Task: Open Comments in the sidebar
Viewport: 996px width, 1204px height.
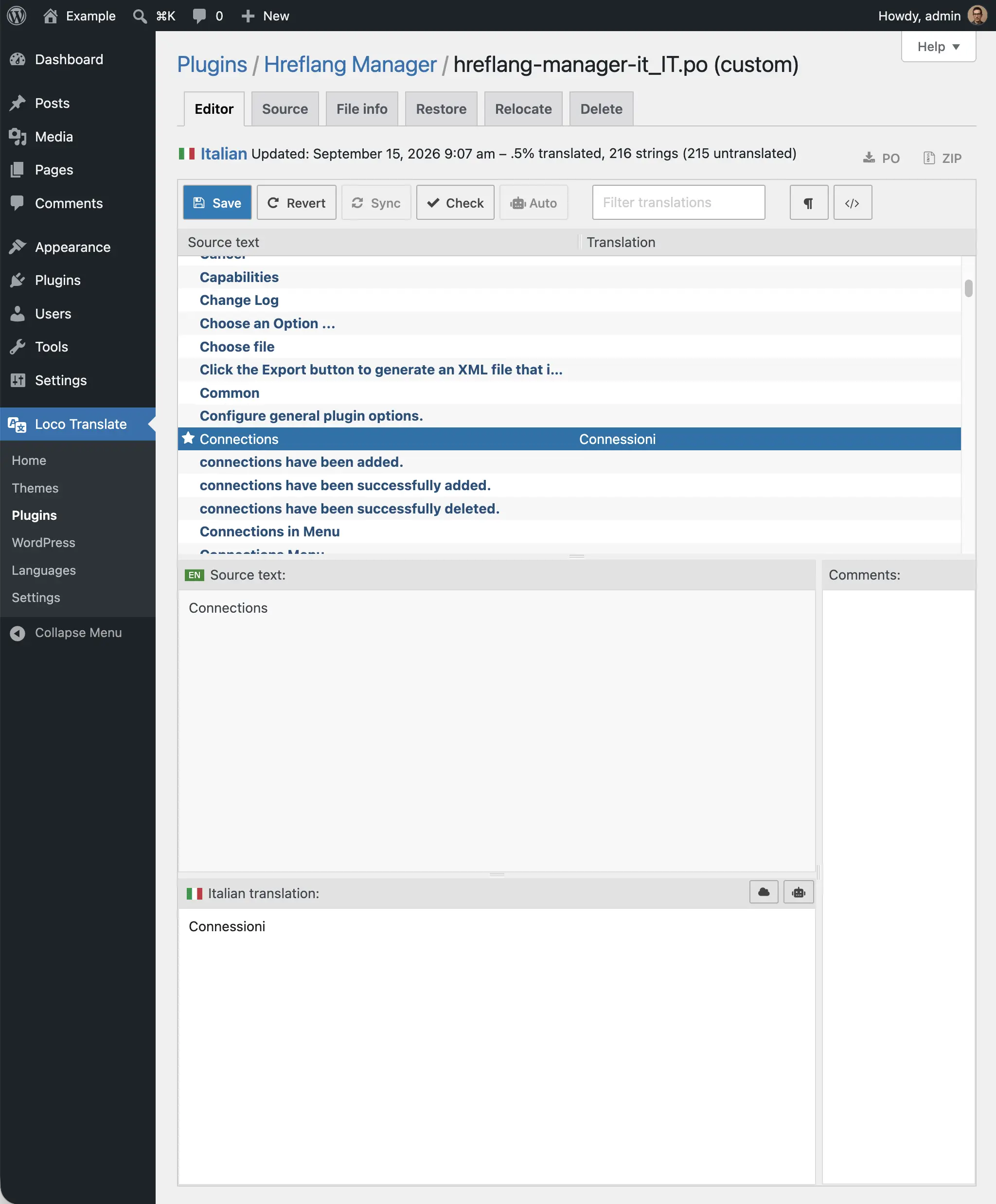Action: [78, 203]
